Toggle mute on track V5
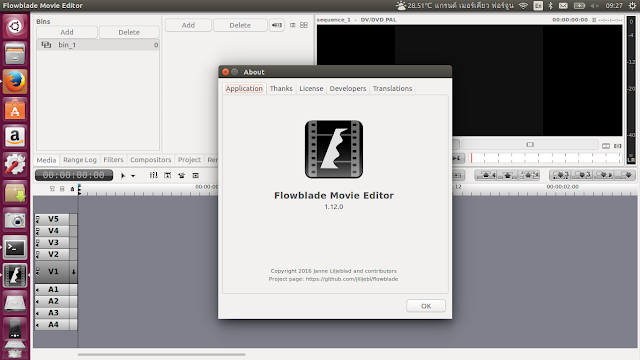640x360 pixels. [x=38, y=219]
